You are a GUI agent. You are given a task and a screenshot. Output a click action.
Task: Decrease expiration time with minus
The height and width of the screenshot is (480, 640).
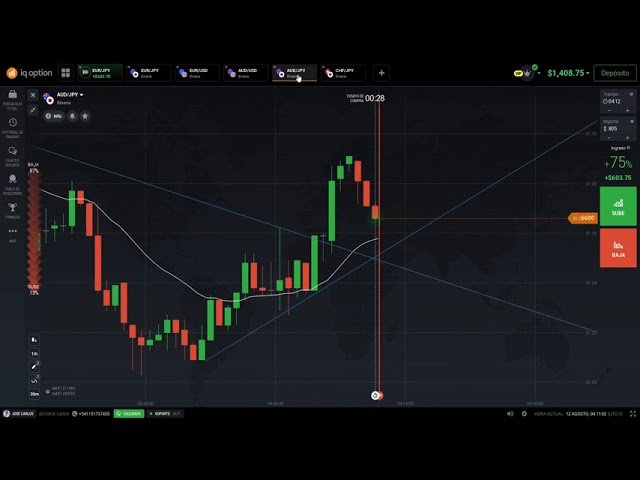[x=609, y=111]
